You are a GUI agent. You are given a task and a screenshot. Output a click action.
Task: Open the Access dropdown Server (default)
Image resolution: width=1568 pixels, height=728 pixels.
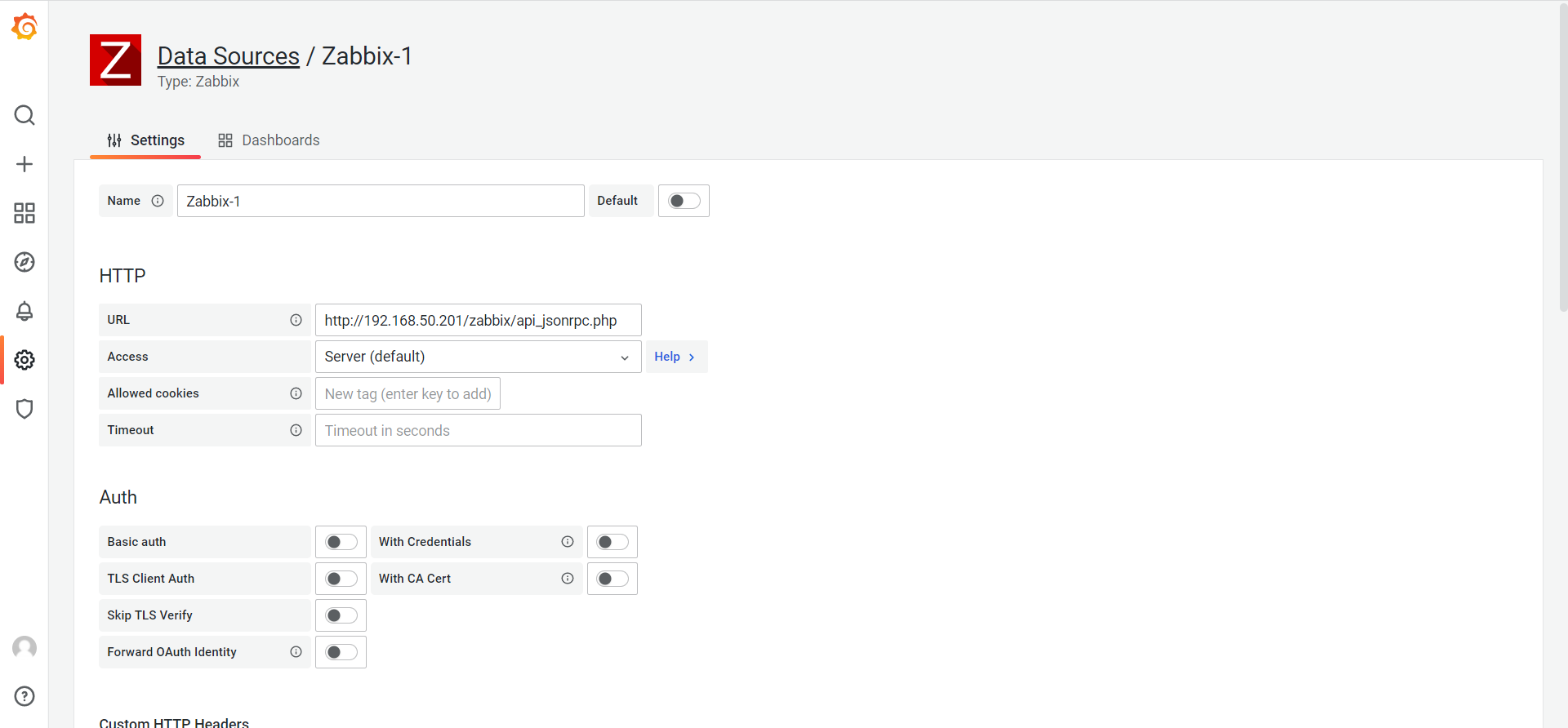tap(478, 357)
